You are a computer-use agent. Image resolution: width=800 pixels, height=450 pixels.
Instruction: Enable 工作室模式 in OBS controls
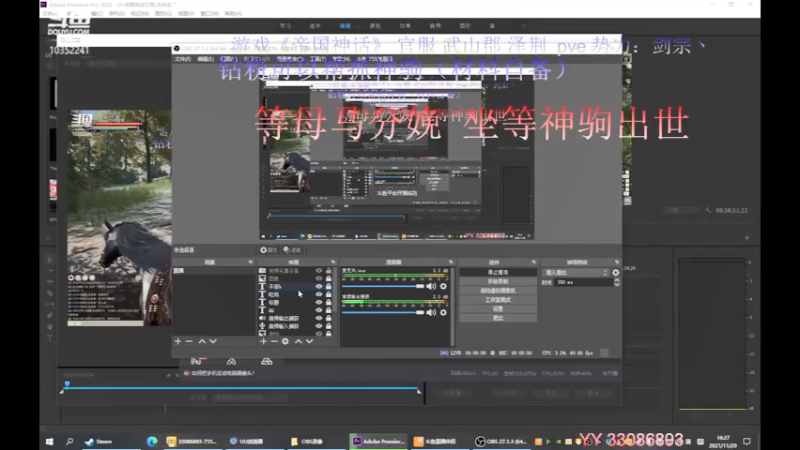498,300
